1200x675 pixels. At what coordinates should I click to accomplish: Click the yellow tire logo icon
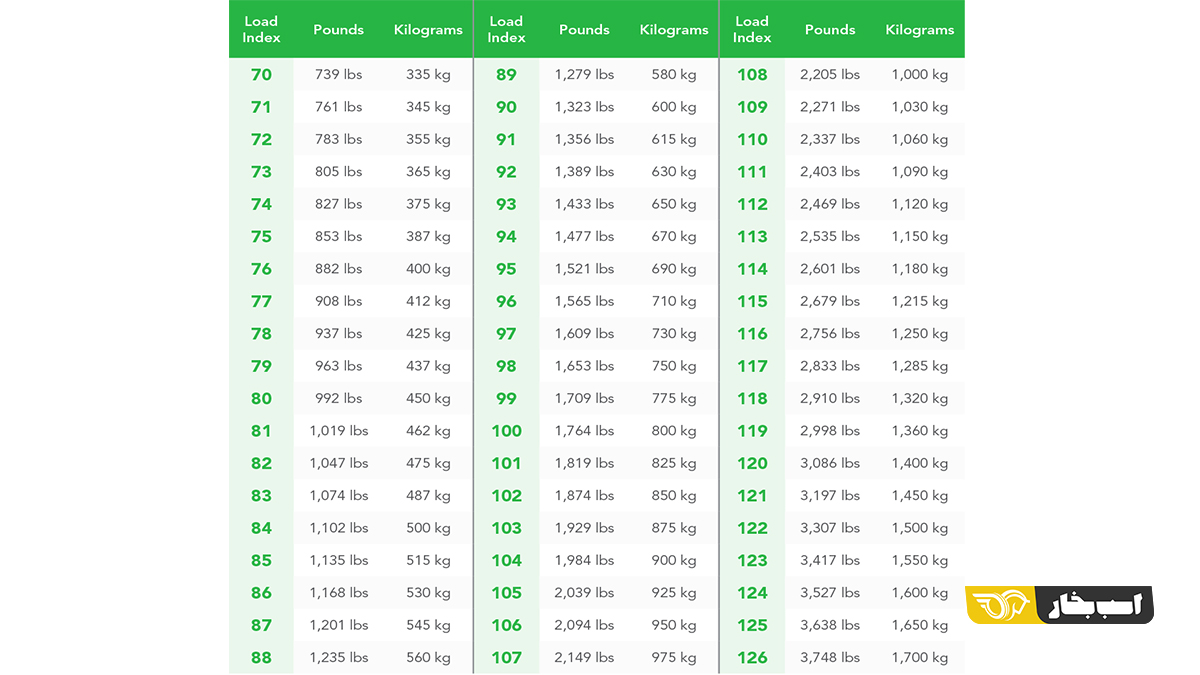click(1000, 606)
